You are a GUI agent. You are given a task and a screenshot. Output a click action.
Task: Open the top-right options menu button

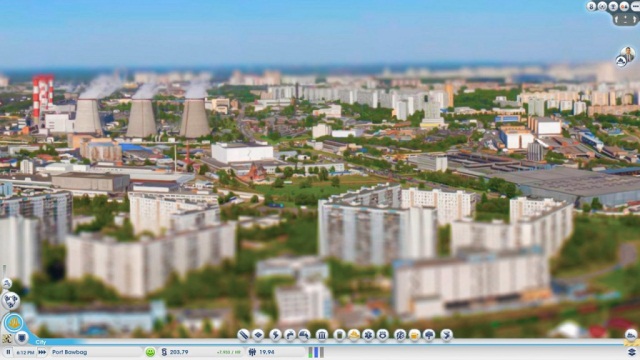[636, 6]
